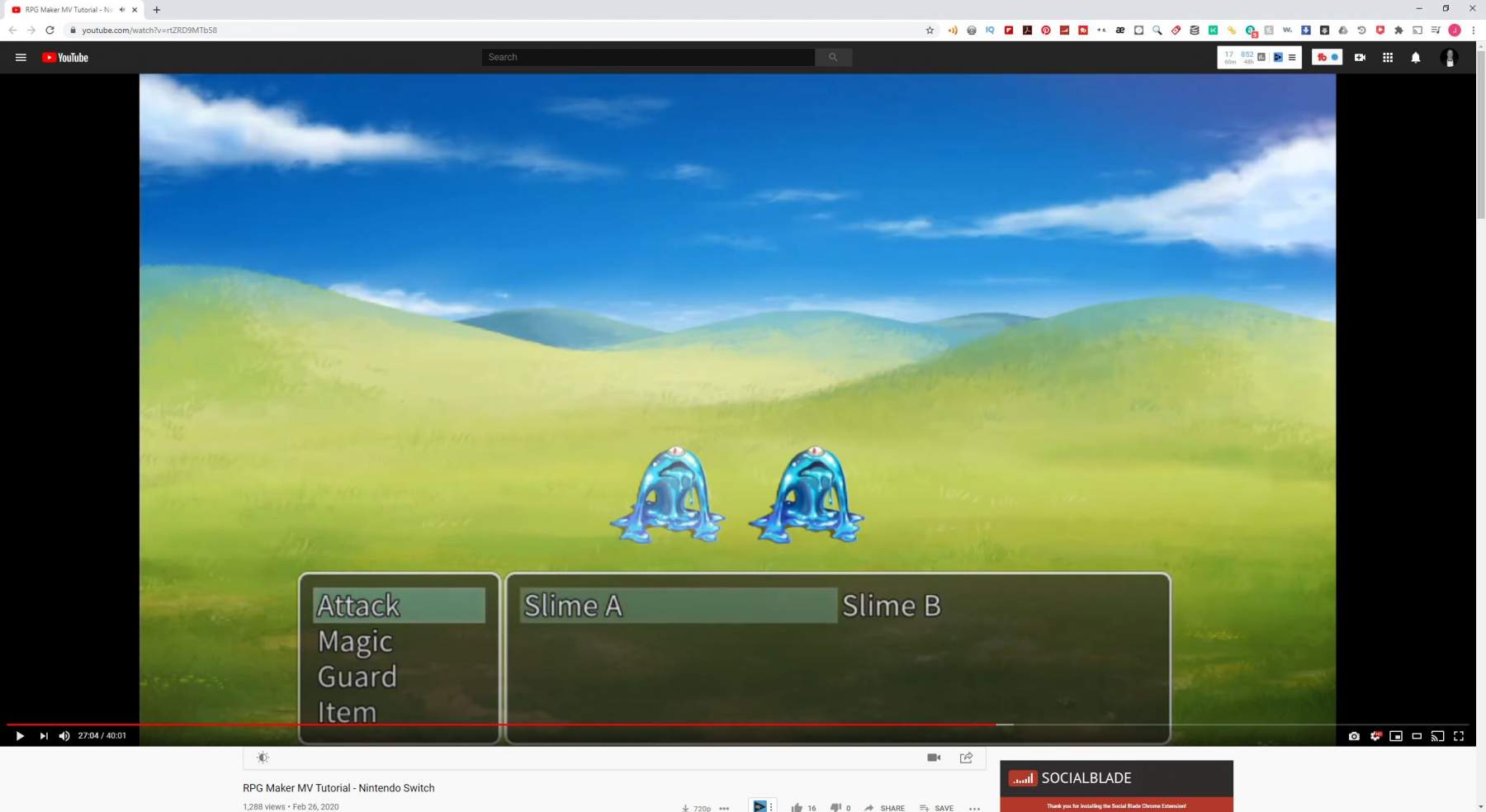
Task: Click the brightness sun icon below the player
Action: [263, 758]
